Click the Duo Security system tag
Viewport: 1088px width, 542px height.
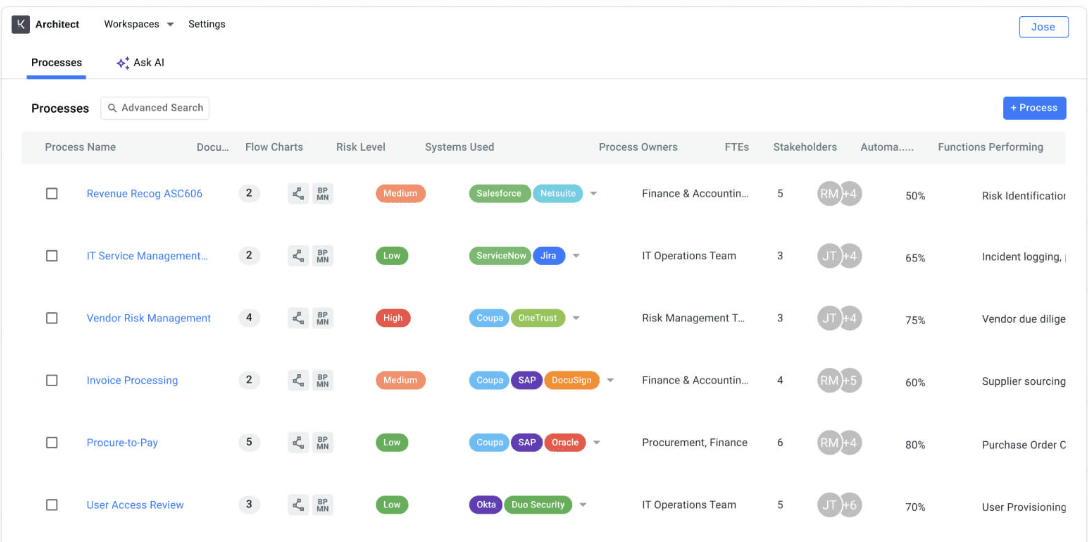point(538,505)
